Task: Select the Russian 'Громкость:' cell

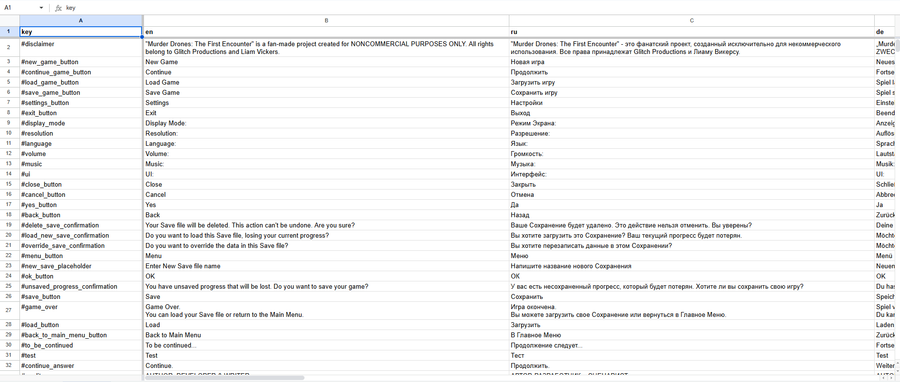Action: [x=691, y=154]
